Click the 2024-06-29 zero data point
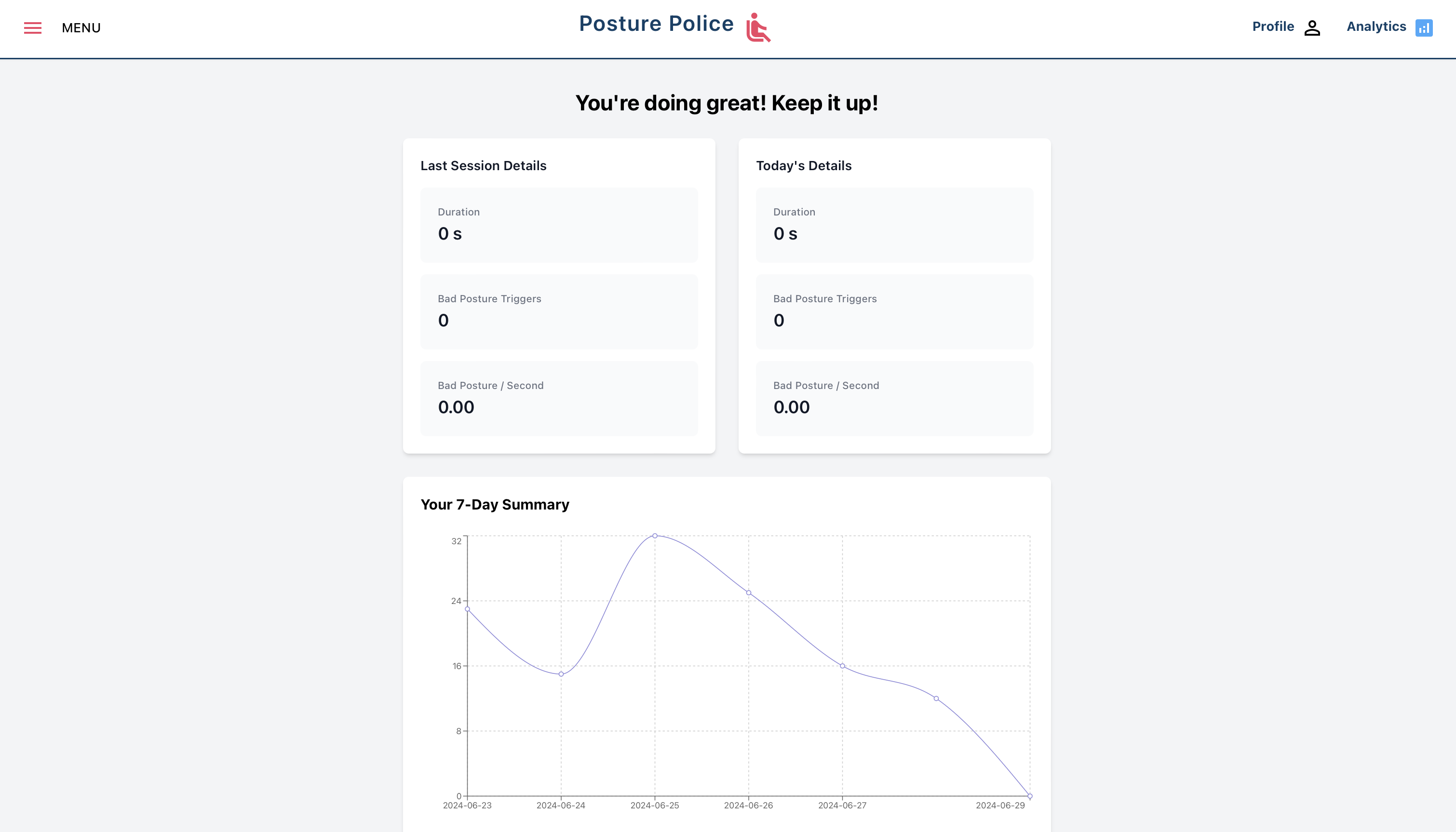This screenshot has height=832, width=1456. (x=1030, y=796)
